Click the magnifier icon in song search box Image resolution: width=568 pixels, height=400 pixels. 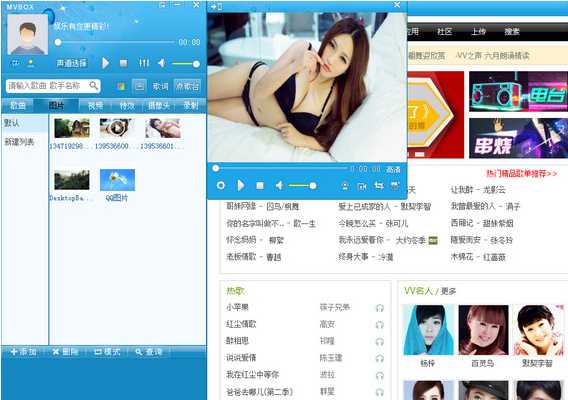click(x=93, y=86)
